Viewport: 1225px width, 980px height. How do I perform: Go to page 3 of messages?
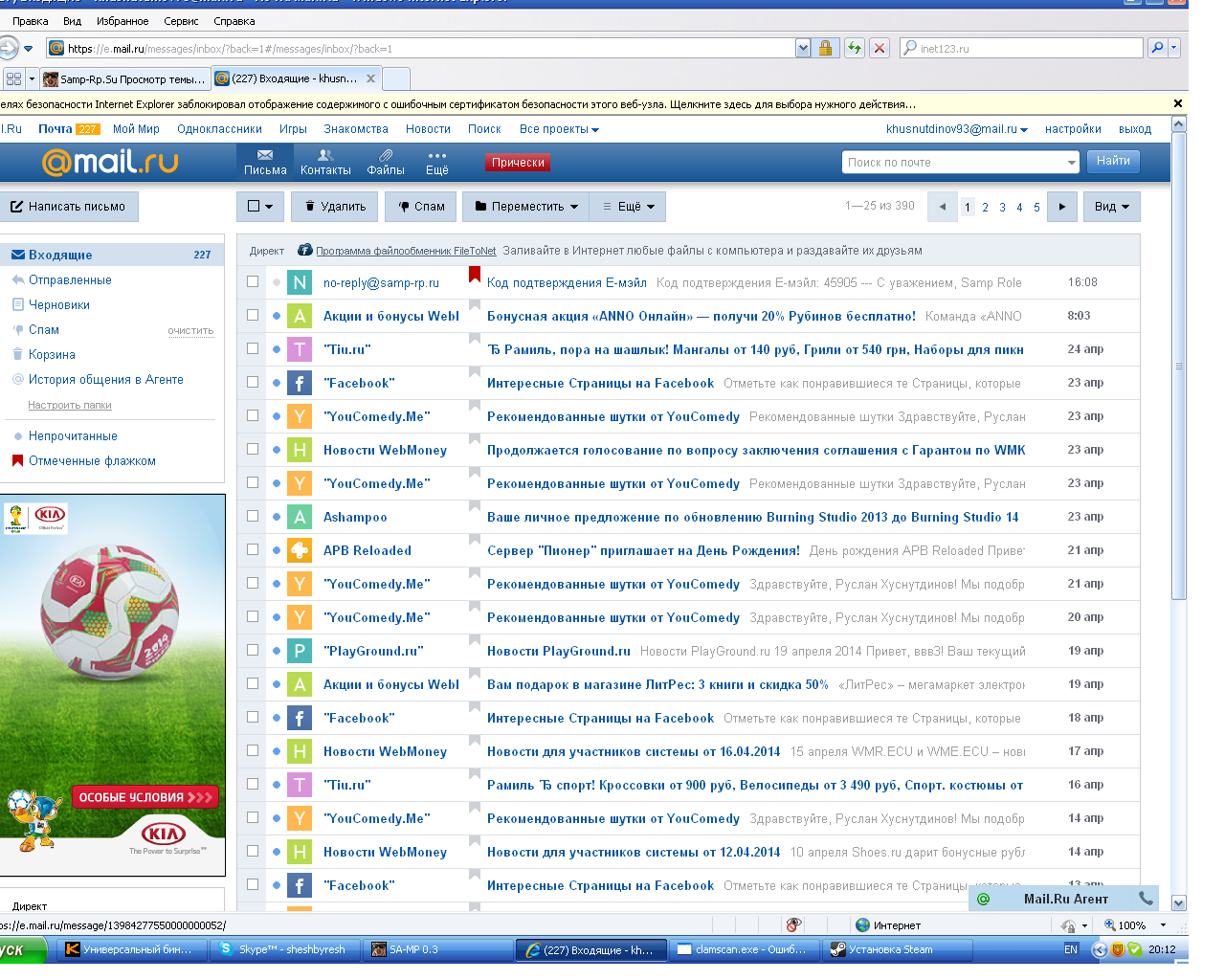point(1002,208)
